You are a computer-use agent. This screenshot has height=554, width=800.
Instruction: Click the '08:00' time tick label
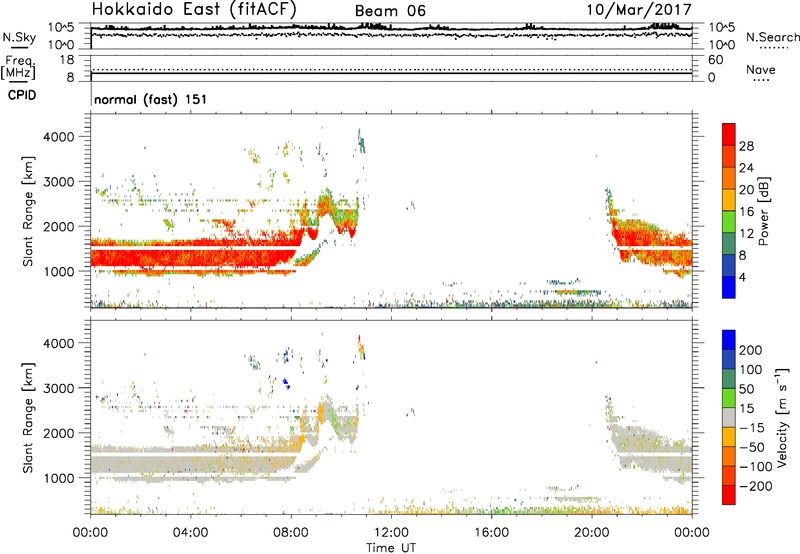[x=291, y=532]
